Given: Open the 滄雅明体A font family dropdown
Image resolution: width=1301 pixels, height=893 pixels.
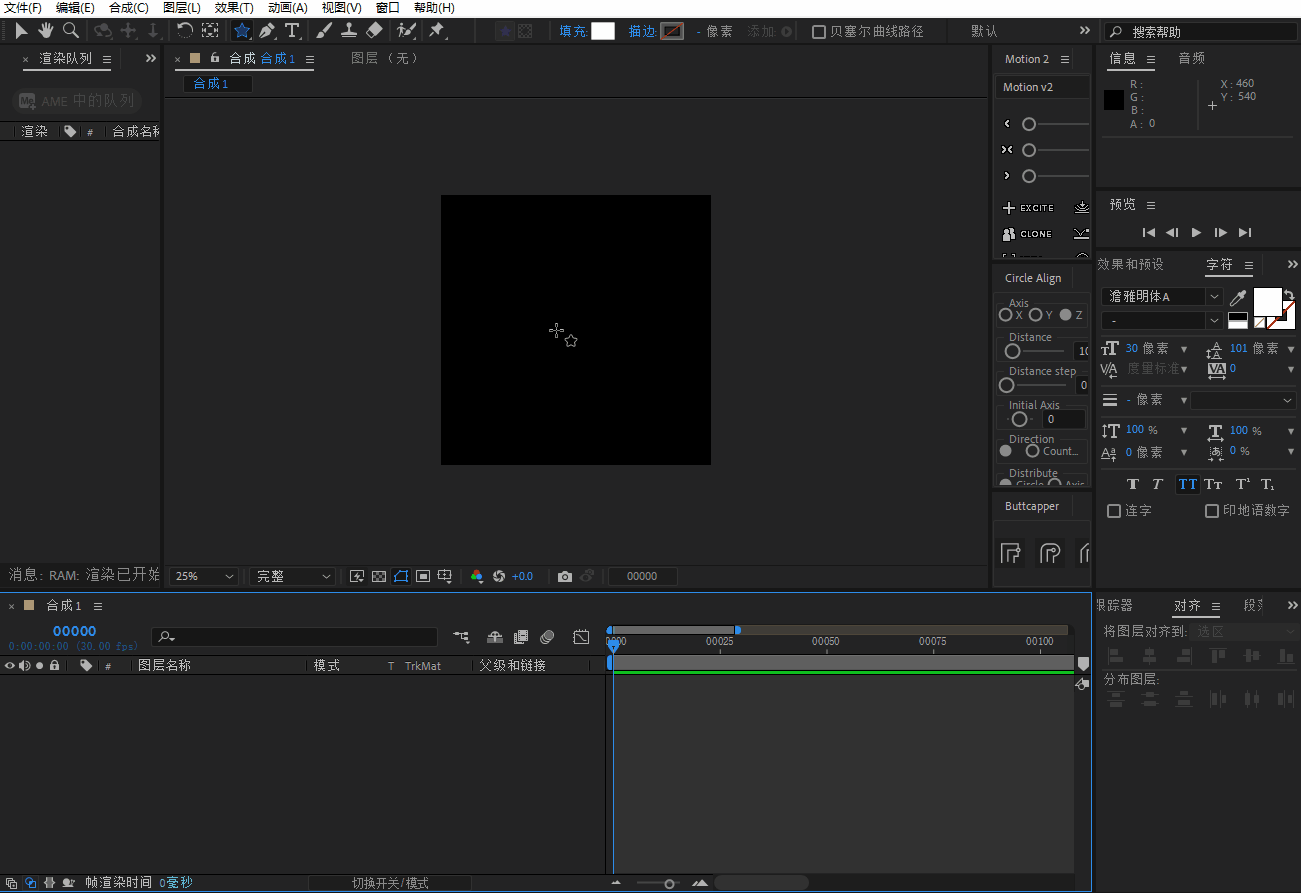Looking at the screenshot, I should click(1162, 297).
